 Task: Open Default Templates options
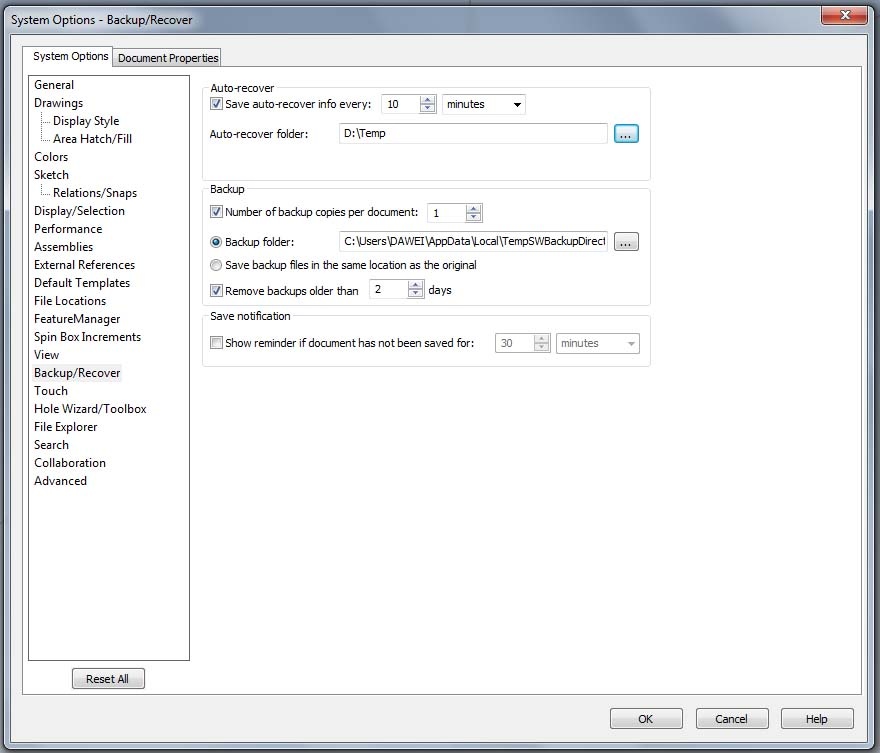click(82, 282)
